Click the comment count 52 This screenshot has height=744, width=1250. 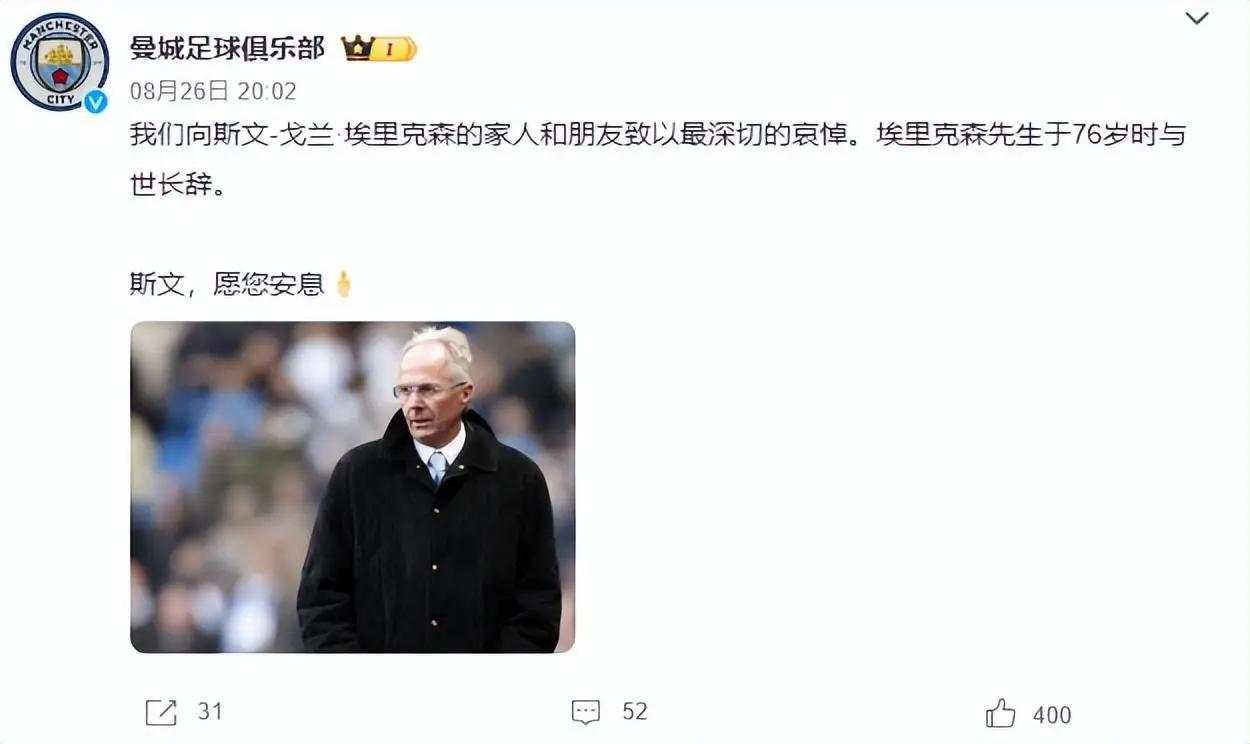pyautogui.click(x=635, y=711)
